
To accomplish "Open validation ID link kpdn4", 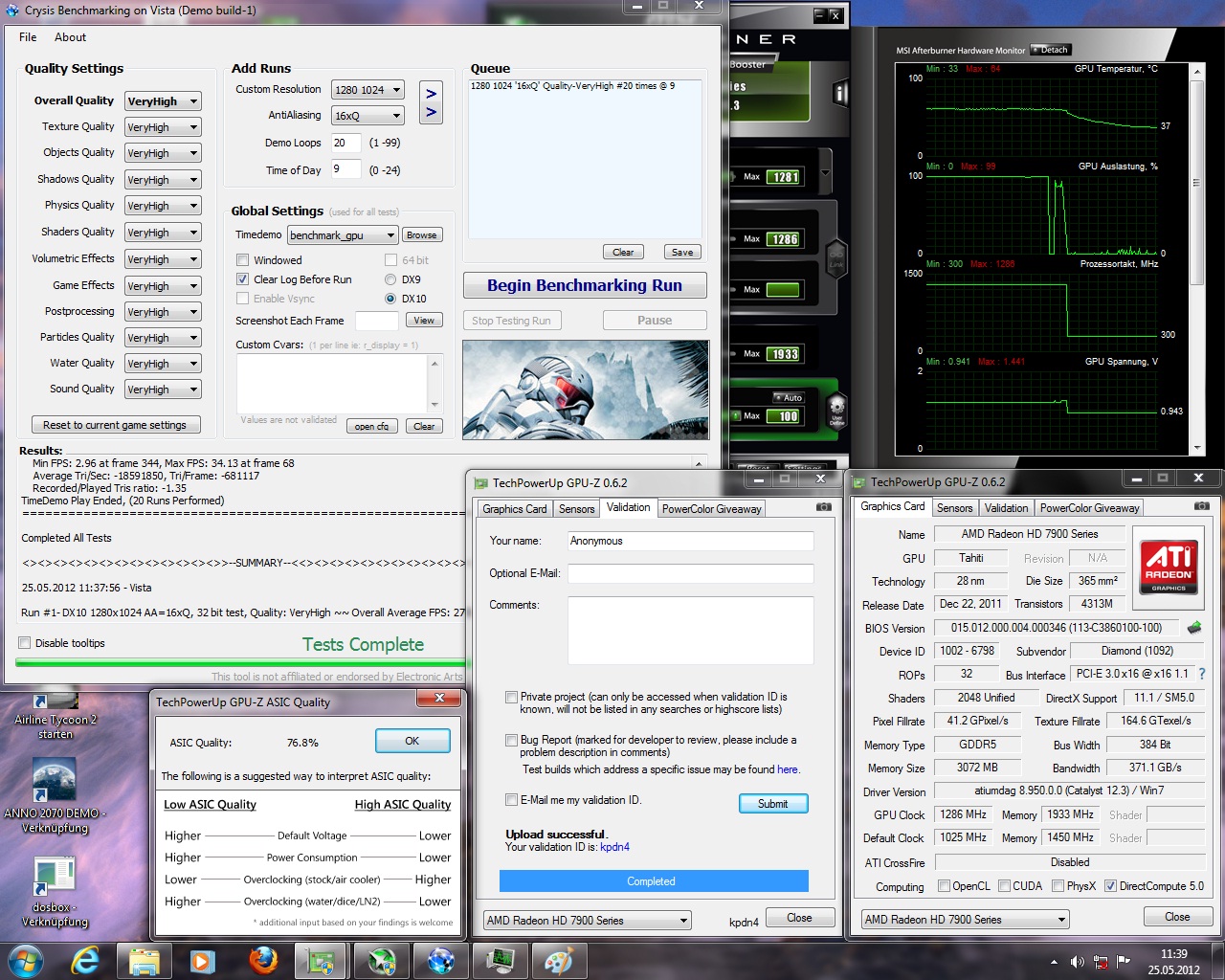I will point(614,847).
